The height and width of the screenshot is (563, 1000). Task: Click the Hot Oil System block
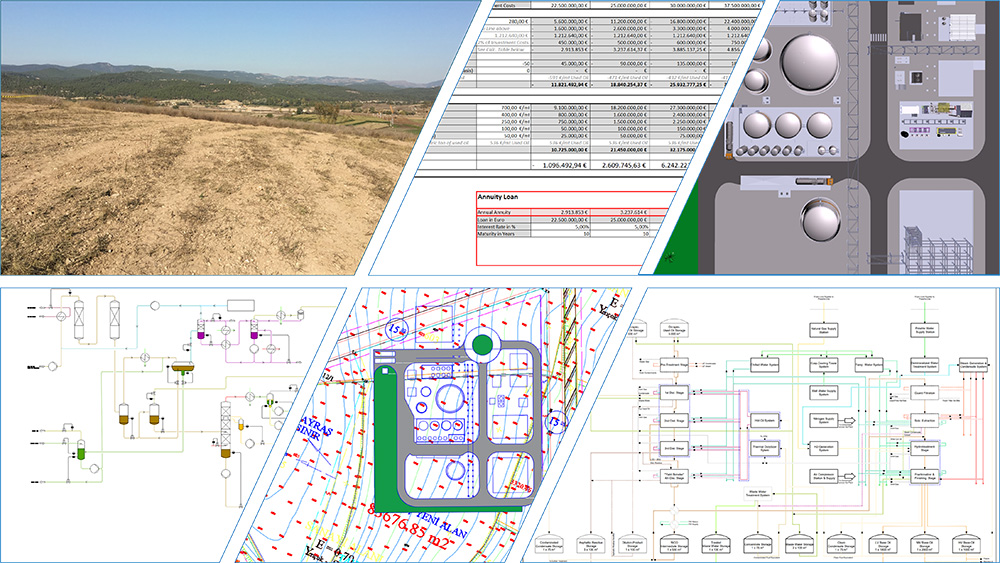pyautogui.click(x=764, y=420)
